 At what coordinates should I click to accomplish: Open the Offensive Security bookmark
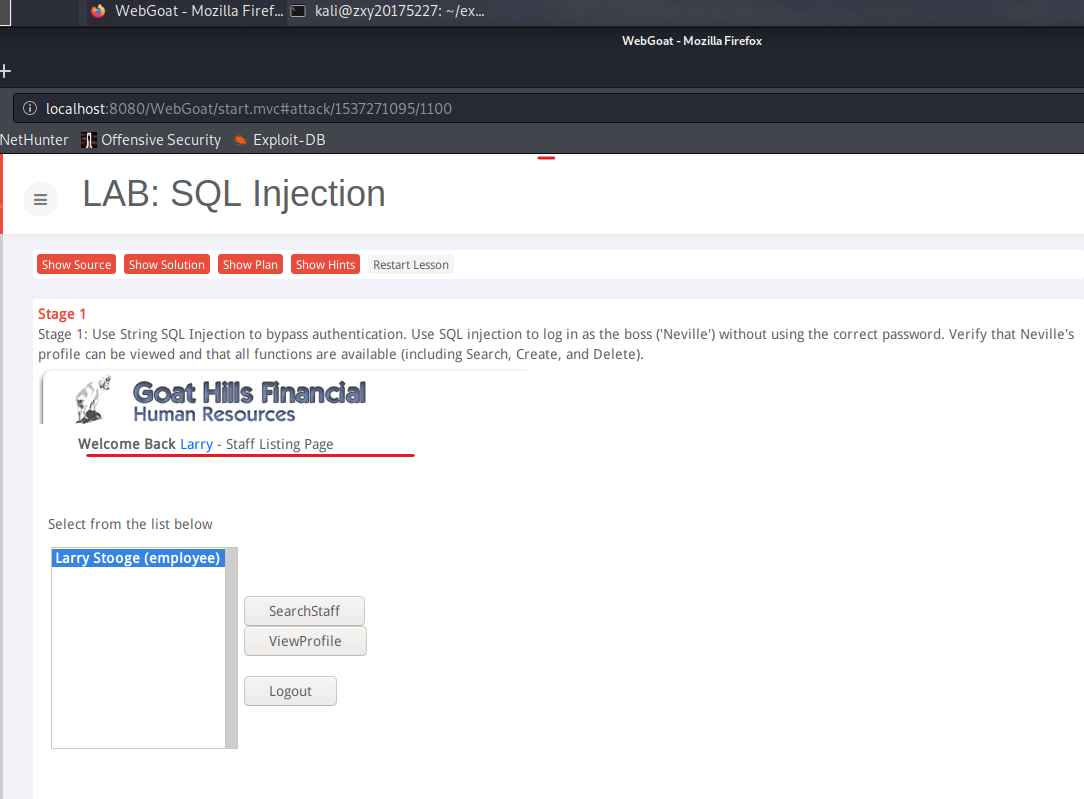(x=151, y=140)
